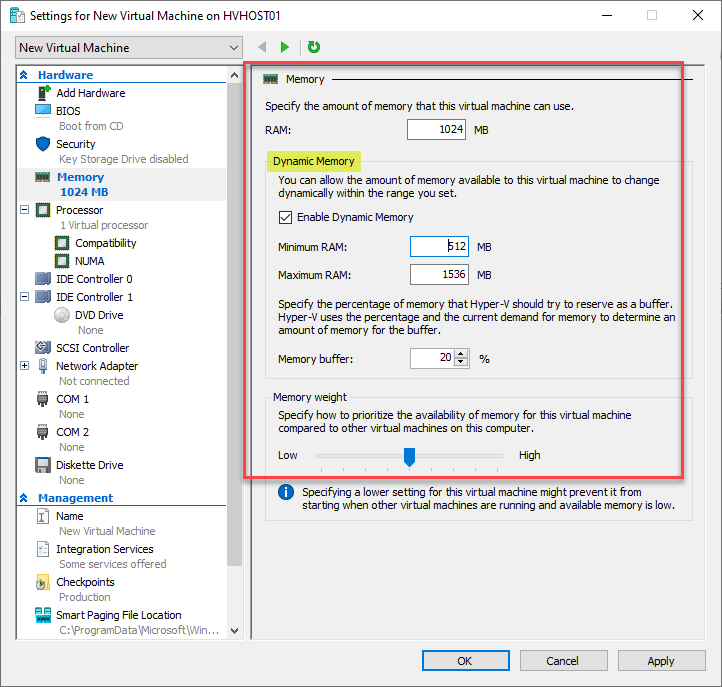Select the Diskette Drive tree item

90,465
